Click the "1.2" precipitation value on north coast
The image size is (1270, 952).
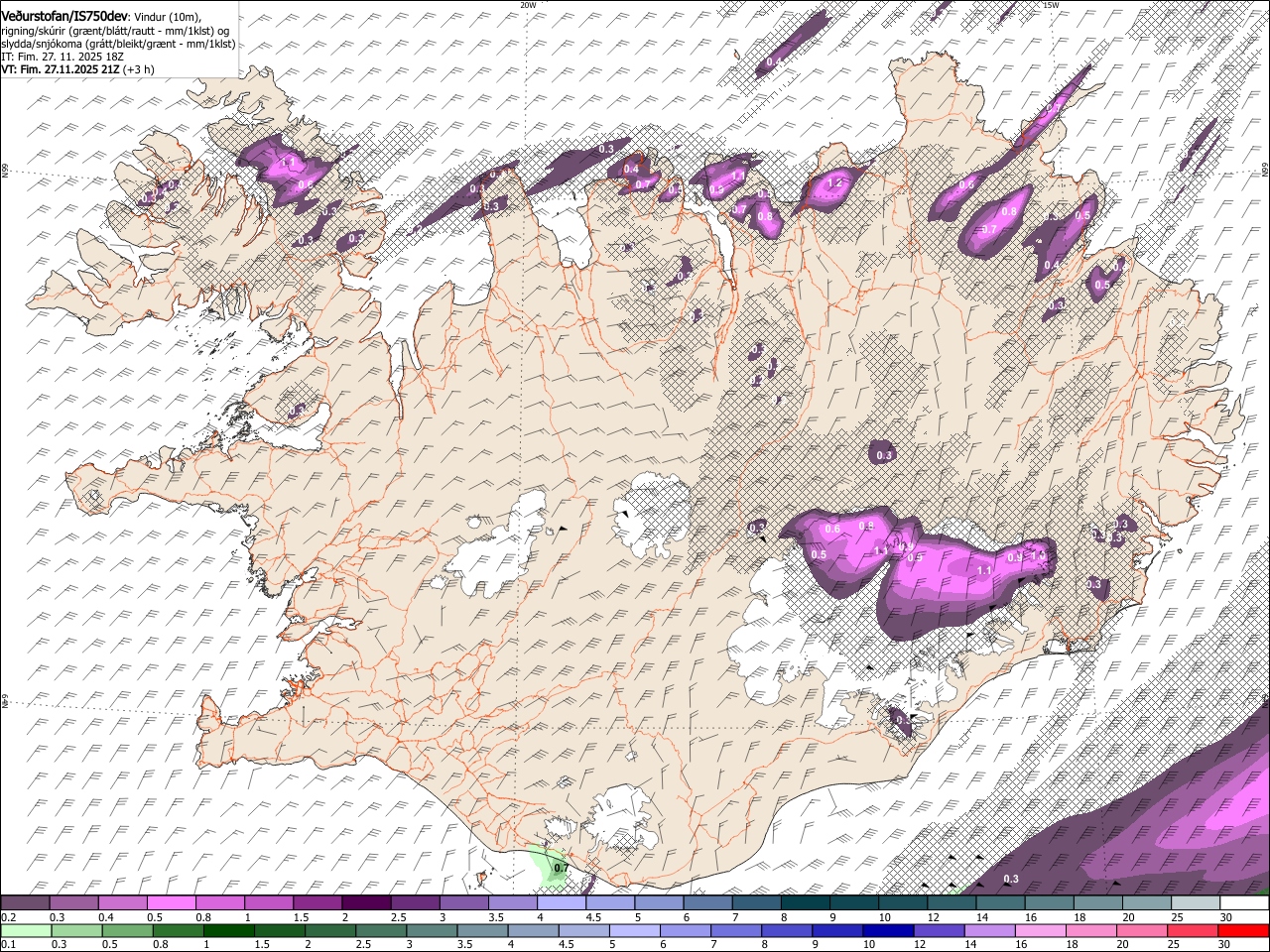click(x=834, y=182)
